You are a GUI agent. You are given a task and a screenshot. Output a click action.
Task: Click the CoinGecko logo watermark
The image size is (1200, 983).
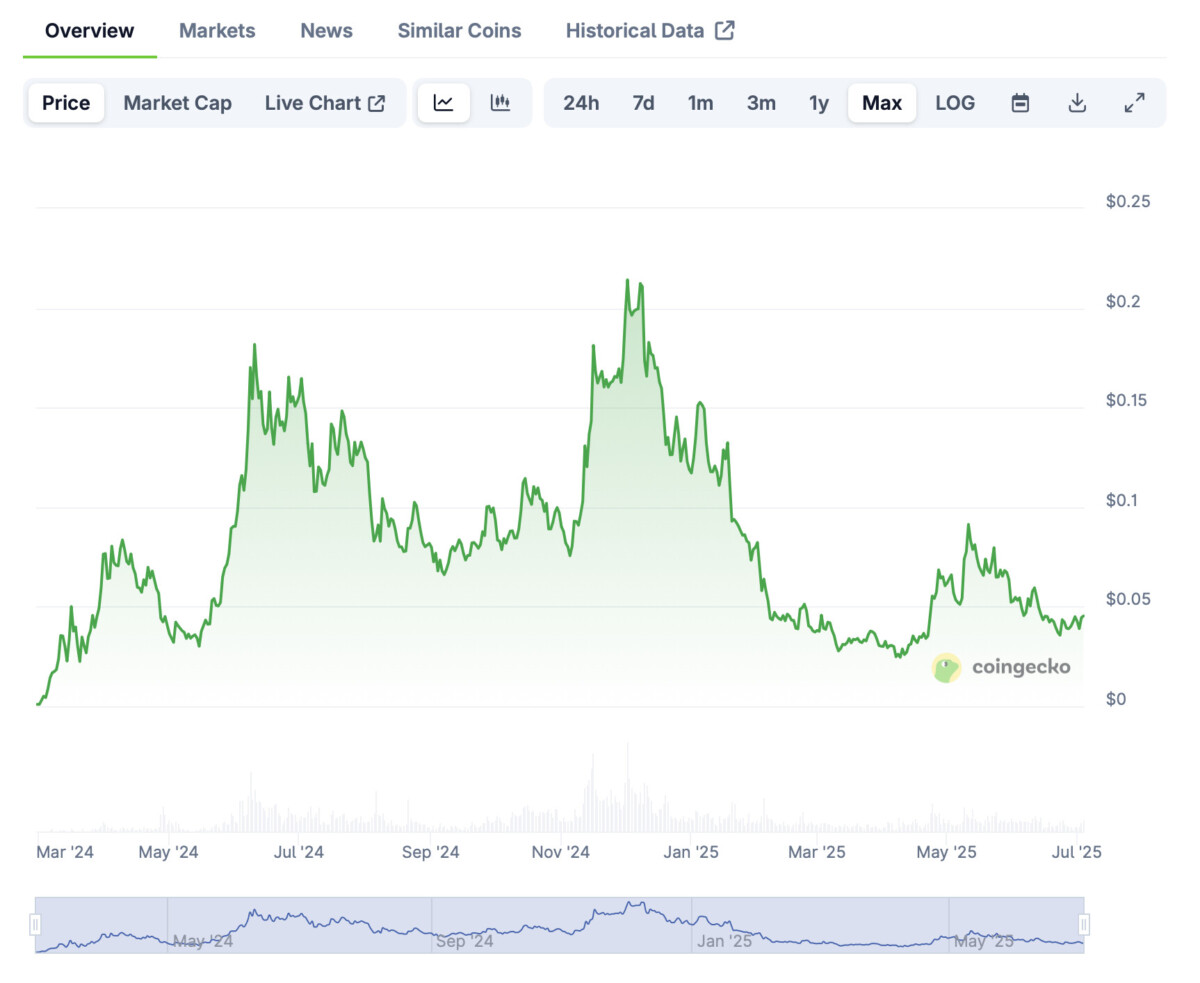[1001, 668]
